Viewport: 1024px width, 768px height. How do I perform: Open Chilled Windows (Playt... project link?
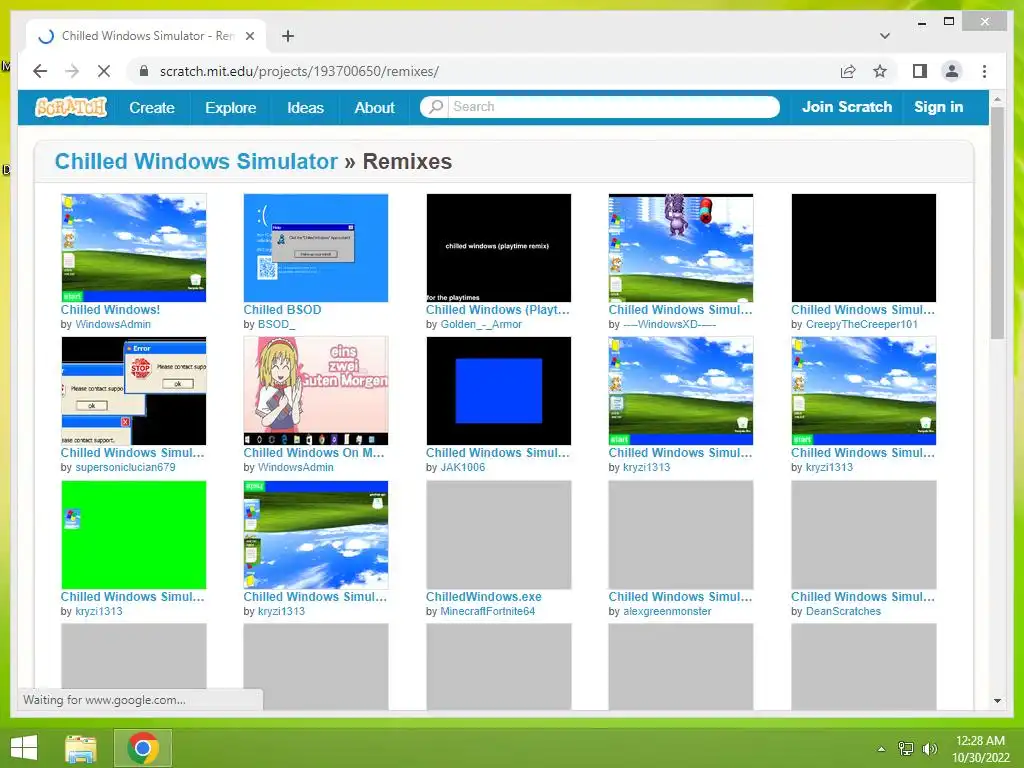498,310
